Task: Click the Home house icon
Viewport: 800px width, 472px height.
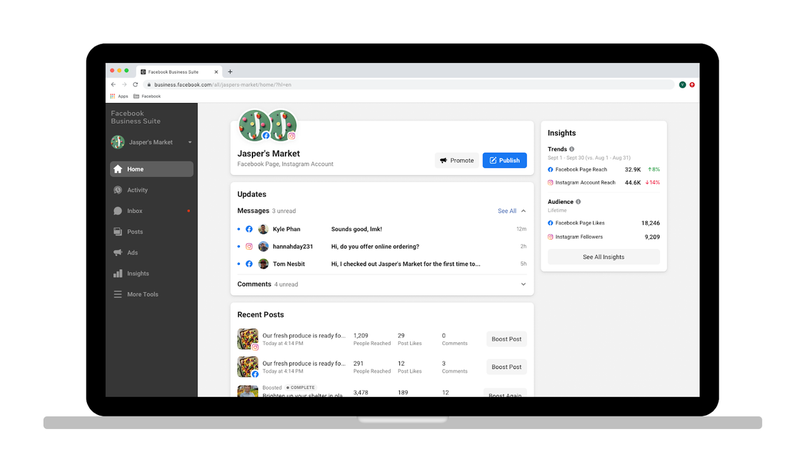Action: coord(118,169)
